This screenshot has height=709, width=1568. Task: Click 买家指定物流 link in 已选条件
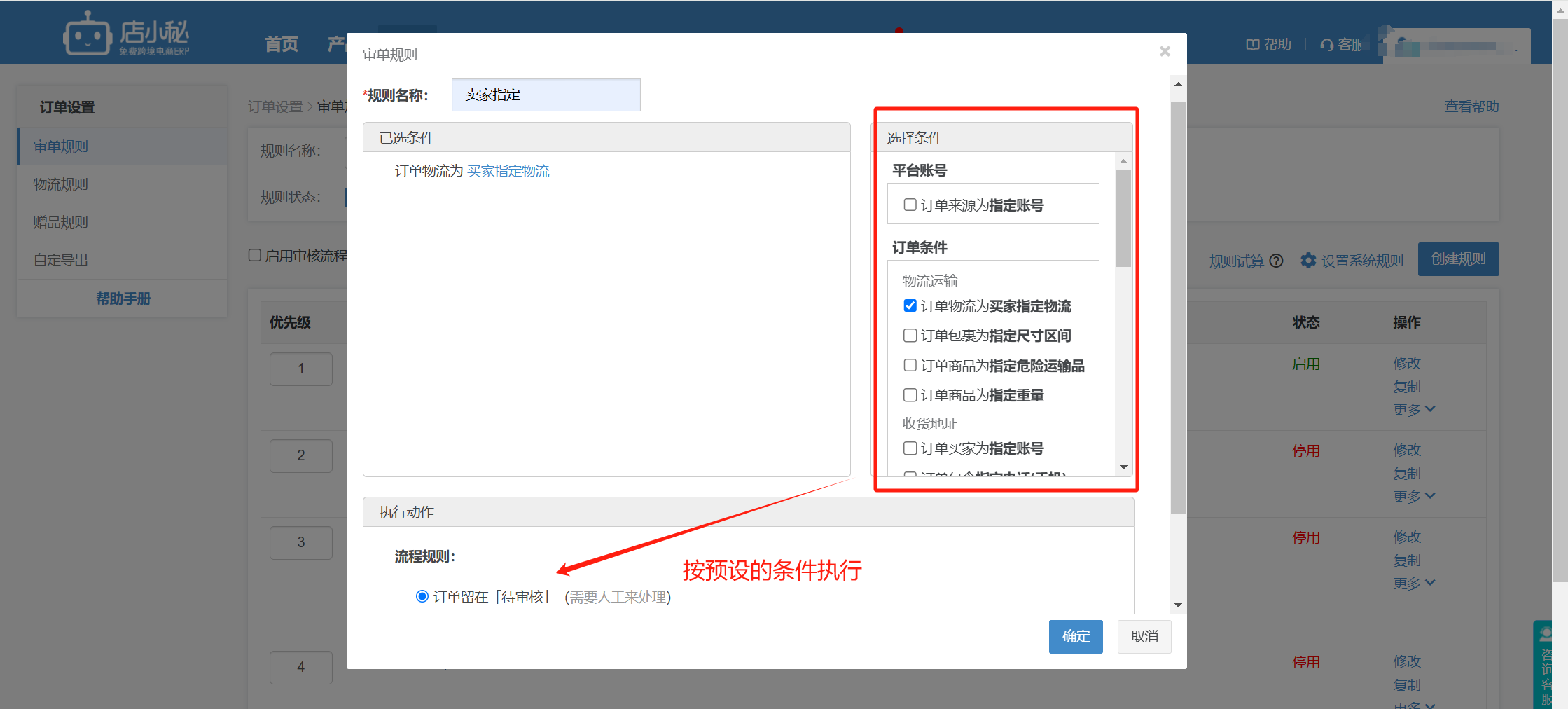coord(508,171)
